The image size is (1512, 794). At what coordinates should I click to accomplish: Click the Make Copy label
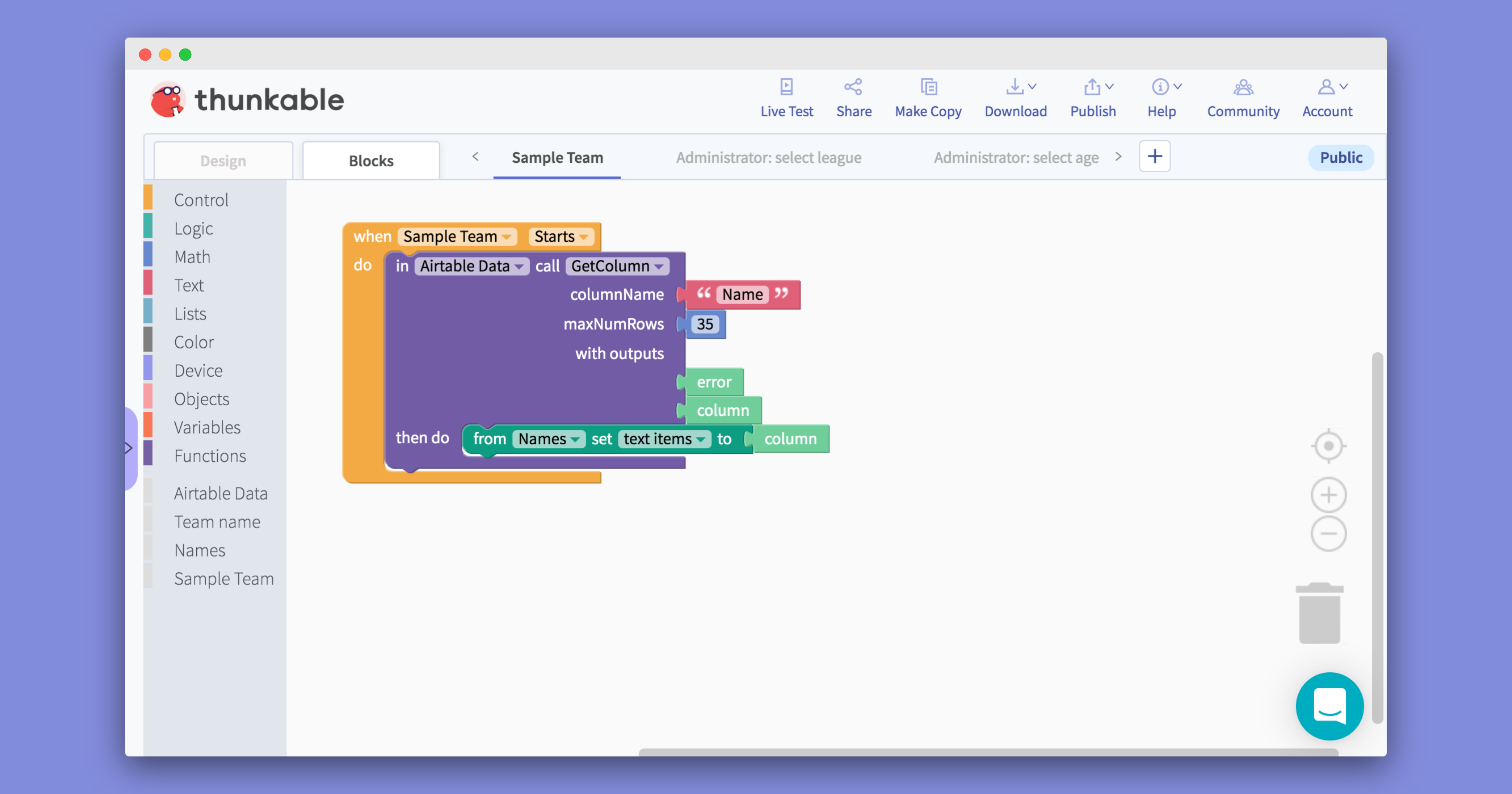coord(928,111)
